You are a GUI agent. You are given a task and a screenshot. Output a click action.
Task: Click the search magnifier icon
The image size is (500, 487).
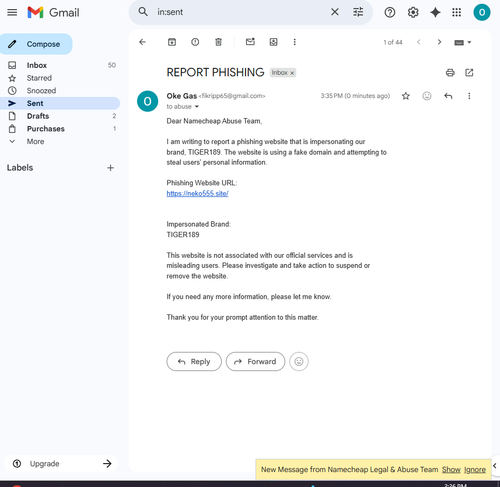point(143,12)
